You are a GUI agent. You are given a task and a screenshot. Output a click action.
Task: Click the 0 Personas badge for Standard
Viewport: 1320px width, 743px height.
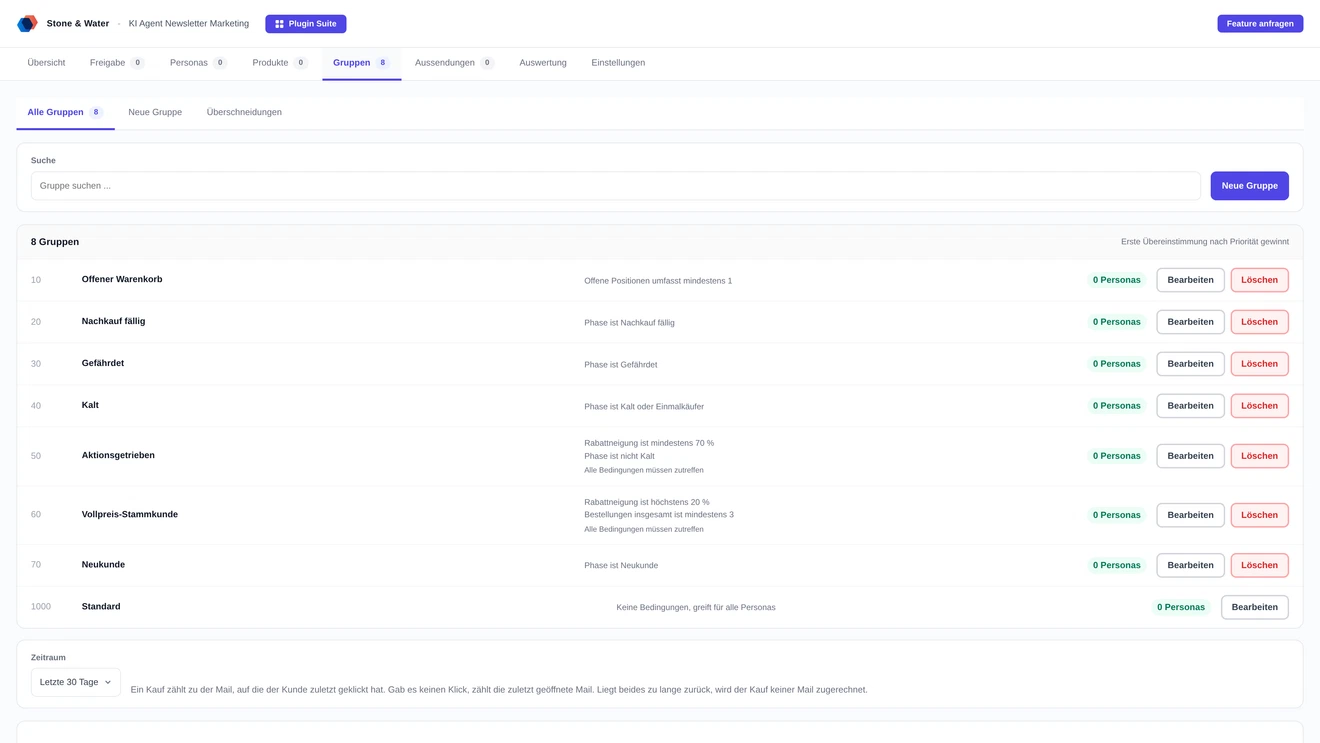(1181, 607)
